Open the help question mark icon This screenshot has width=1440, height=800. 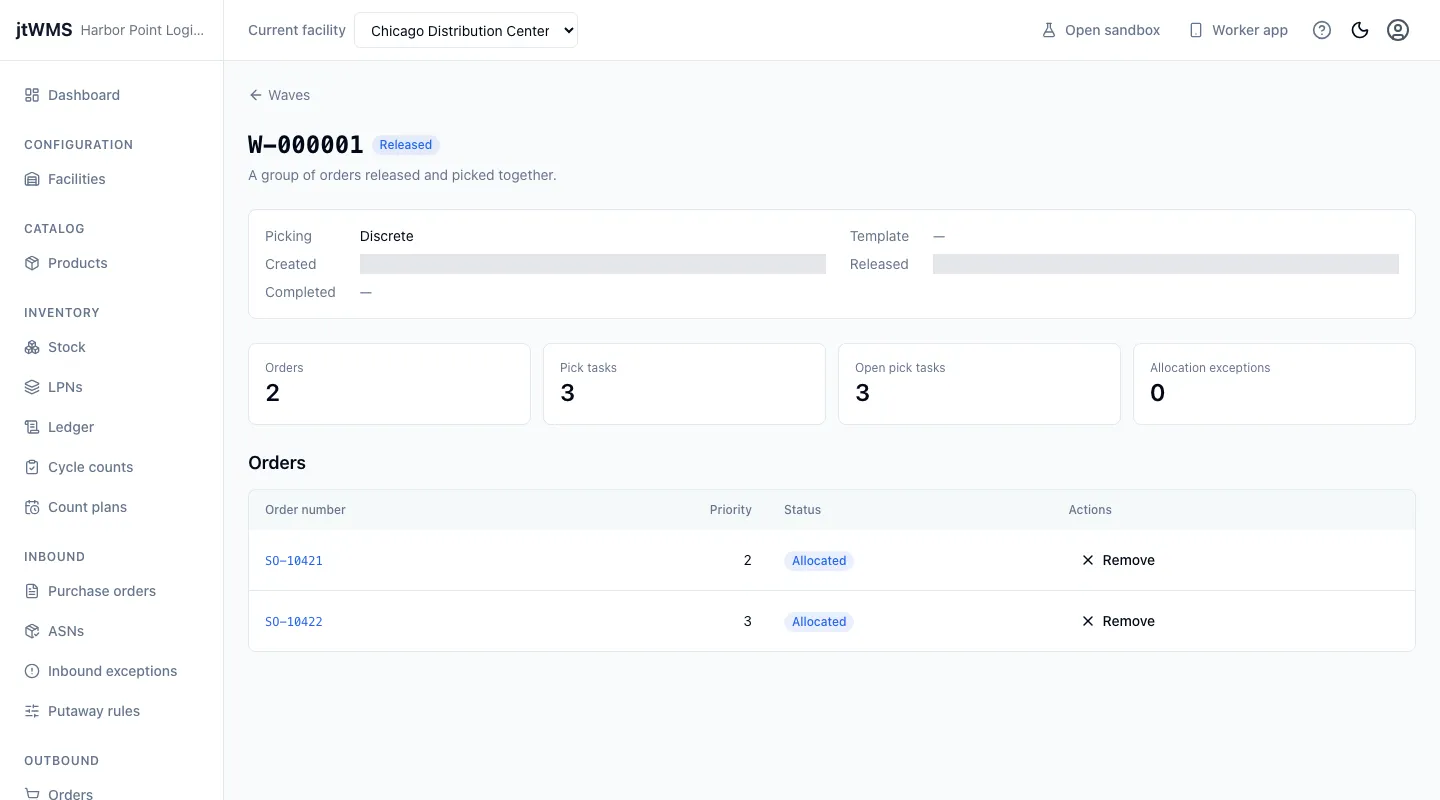pos(1322,30)
